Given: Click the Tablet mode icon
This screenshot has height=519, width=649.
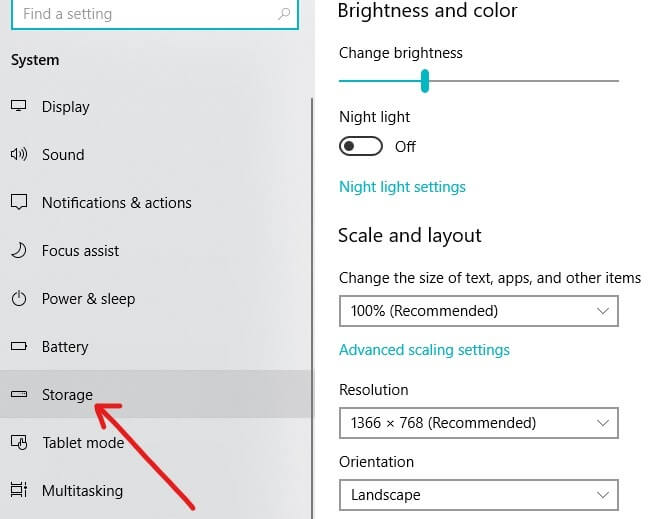Looking at the screenshot, I should point(18,443).
